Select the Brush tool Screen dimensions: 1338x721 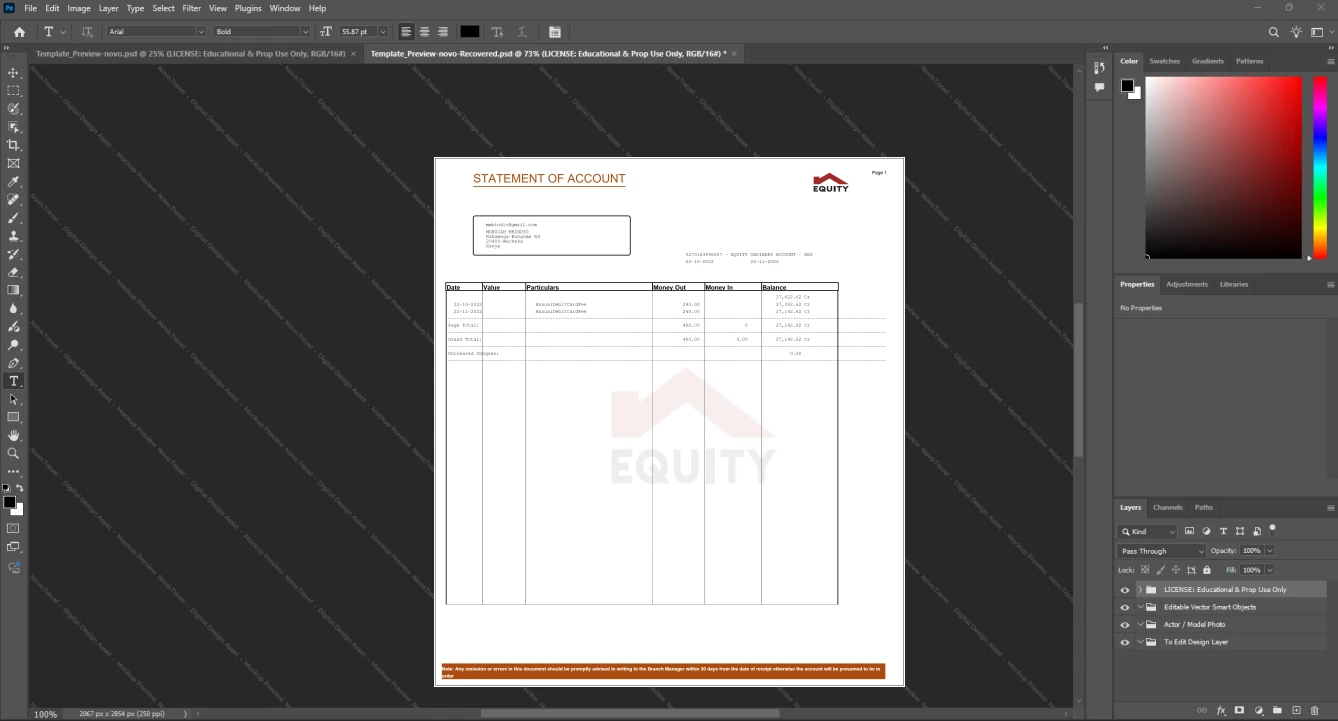tap(13, 218)
